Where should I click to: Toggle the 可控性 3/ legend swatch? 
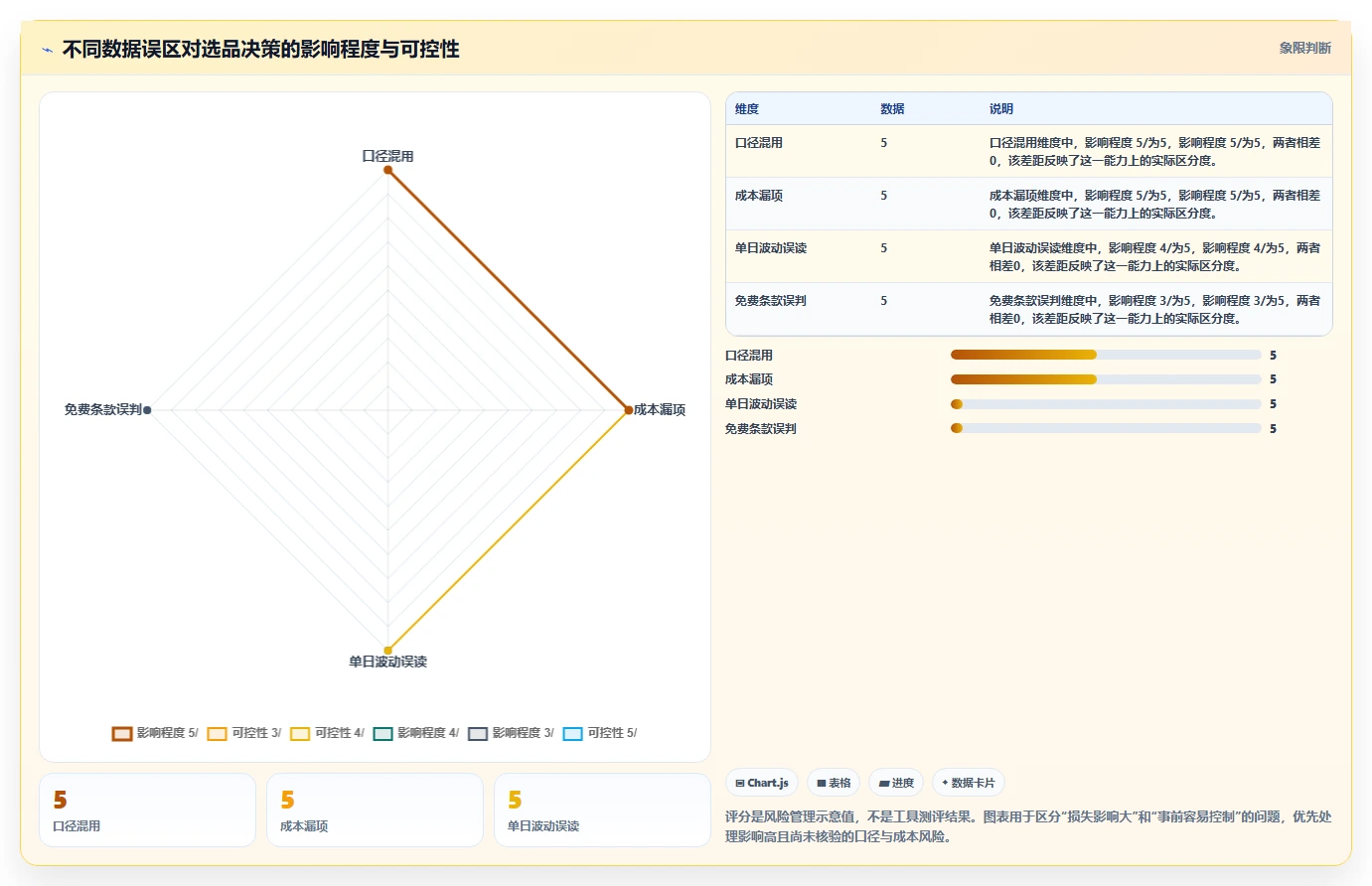[x=218, y=734]
